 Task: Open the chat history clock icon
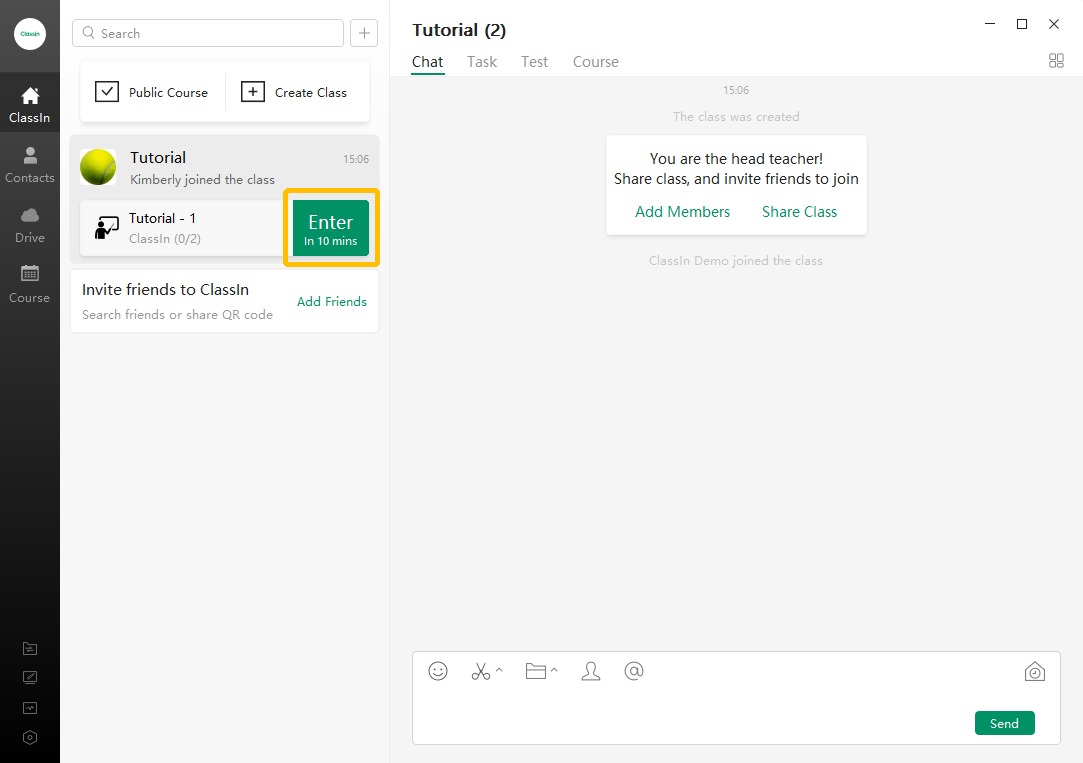pos(1035,671)
